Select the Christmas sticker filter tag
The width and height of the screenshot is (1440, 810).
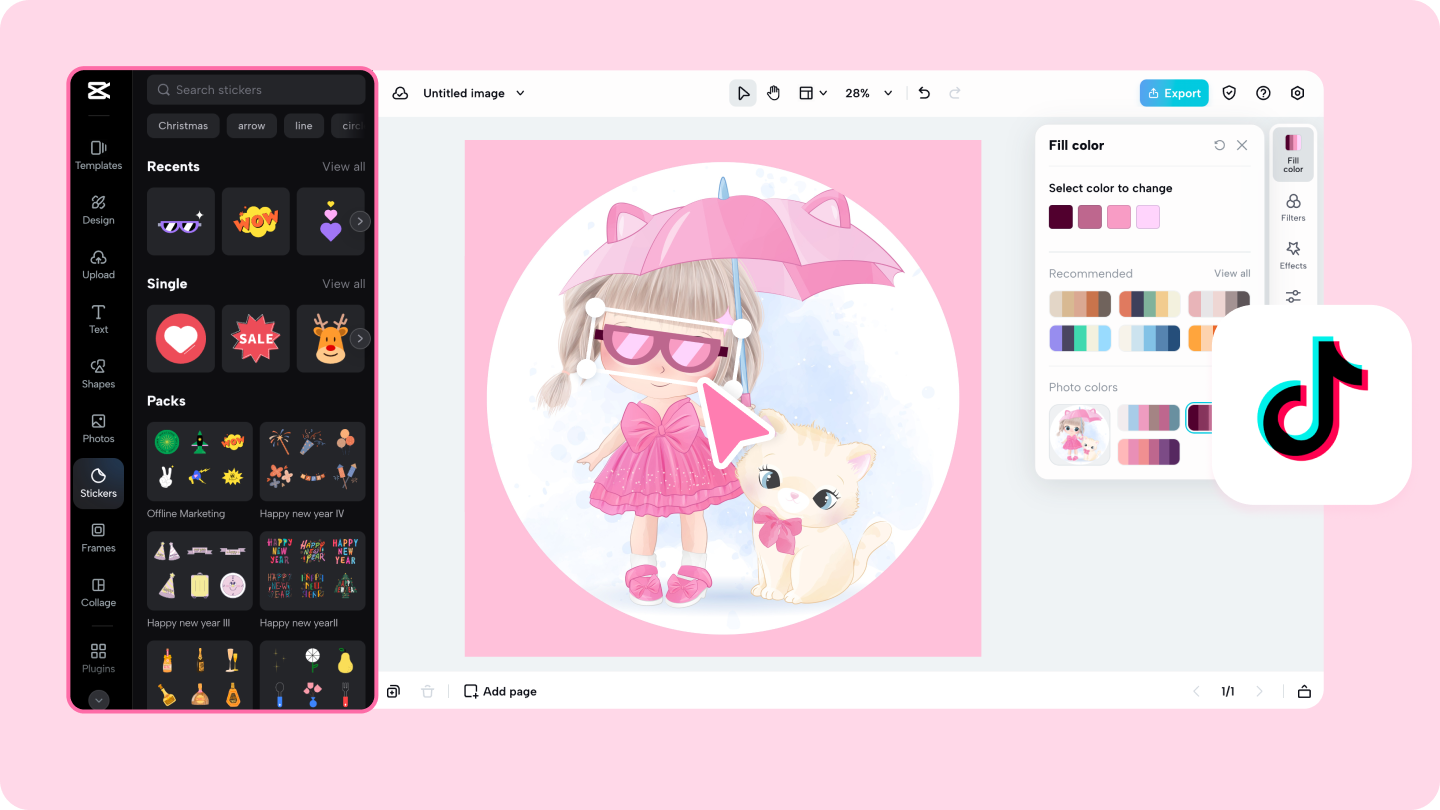pos(183,125)
